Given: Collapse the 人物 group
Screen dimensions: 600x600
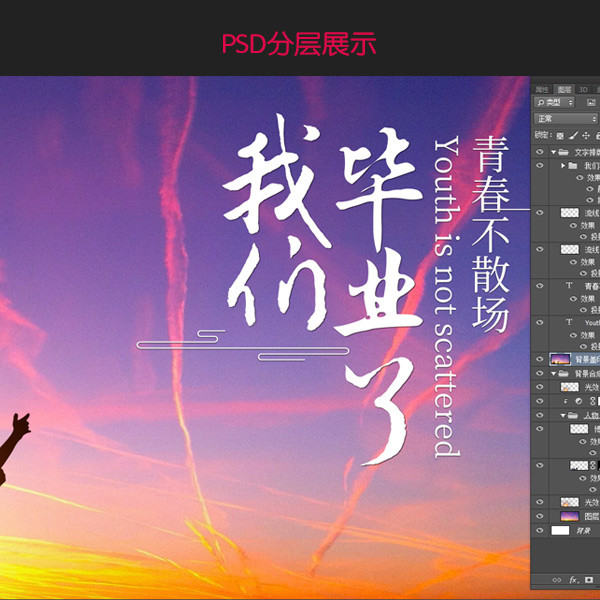Looking at the screenshot, I should coord(563,415).
